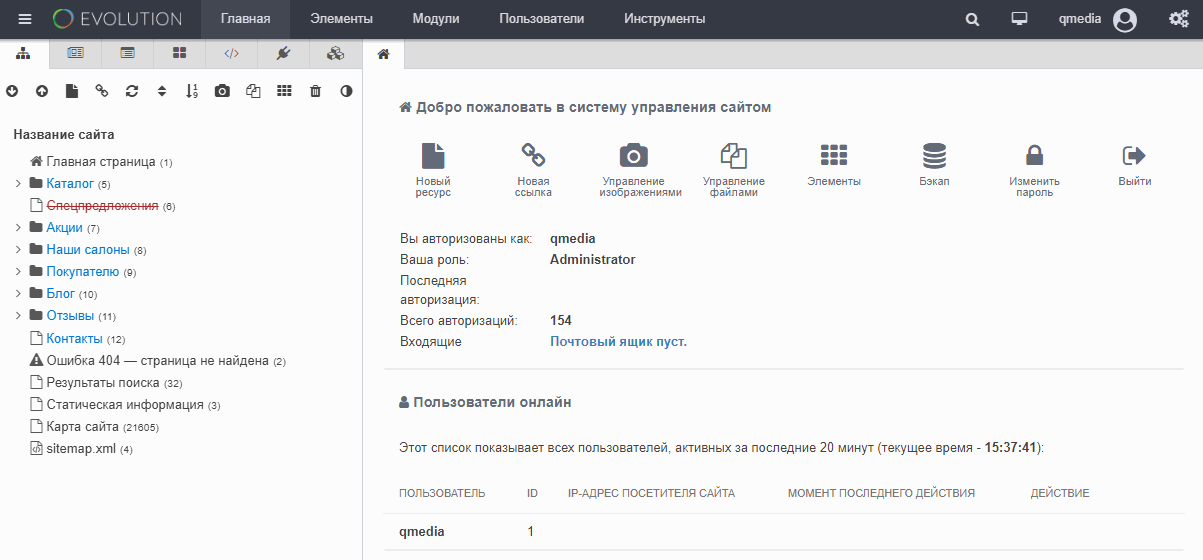1203x560 pixels.
Task: Click the Изменить пароль lock icon
Action: click(1034, 156)
